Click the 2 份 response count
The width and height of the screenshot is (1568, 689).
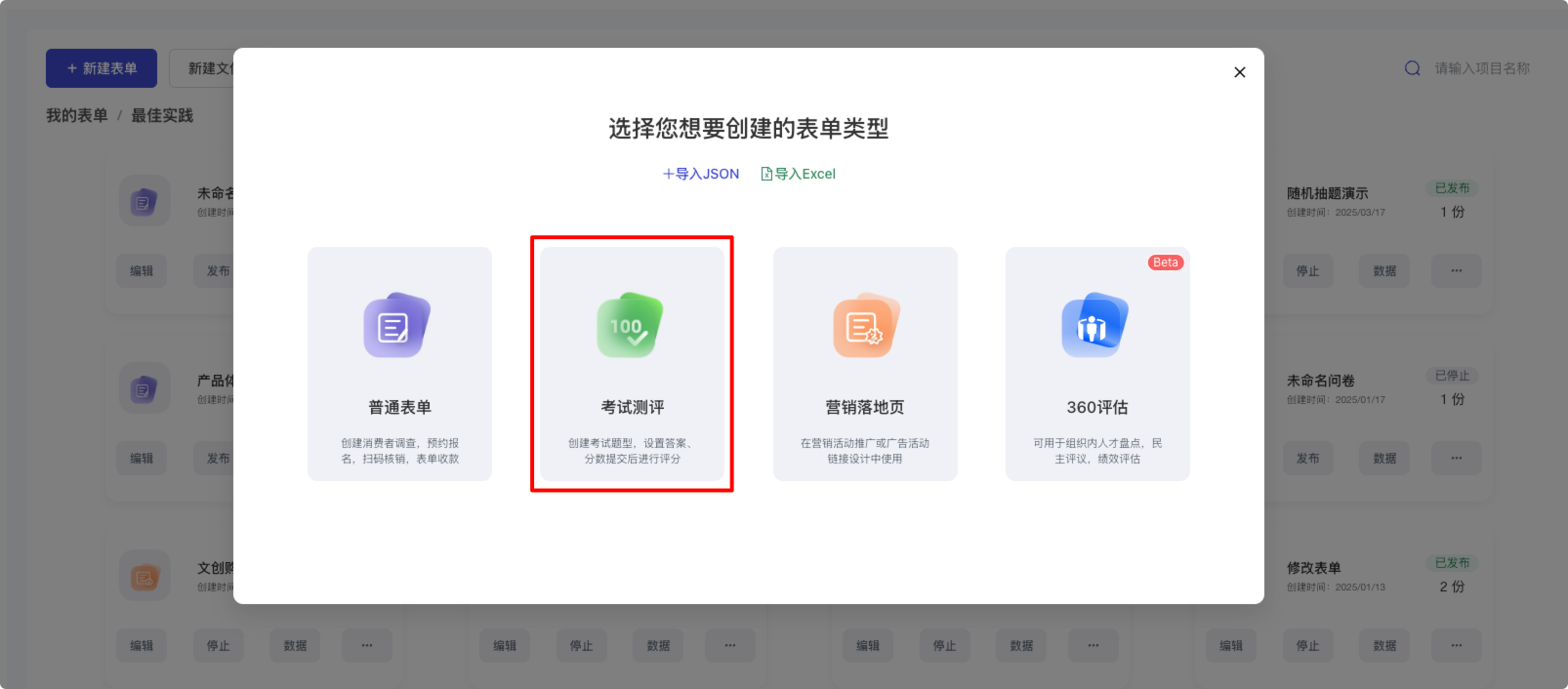click(1452, 587)
